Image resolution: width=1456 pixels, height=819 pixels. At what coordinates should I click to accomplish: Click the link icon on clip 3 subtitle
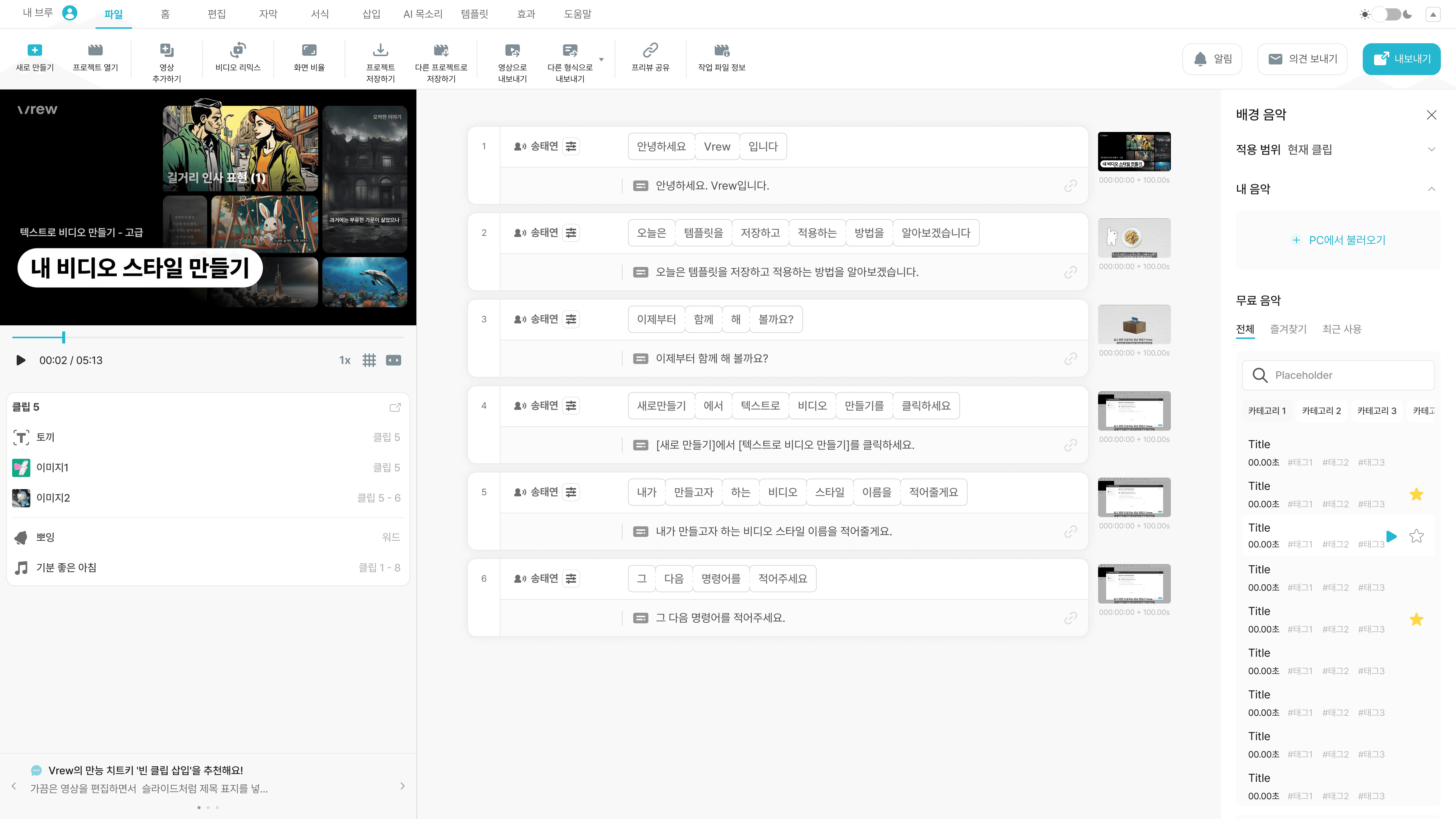pyautogui.click(x=1070, y=359)
